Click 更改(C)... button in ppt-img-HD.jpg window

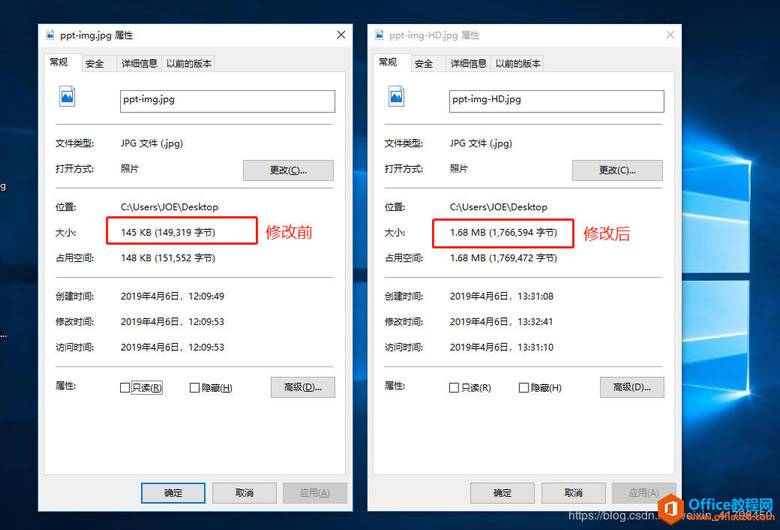point(617,170)
